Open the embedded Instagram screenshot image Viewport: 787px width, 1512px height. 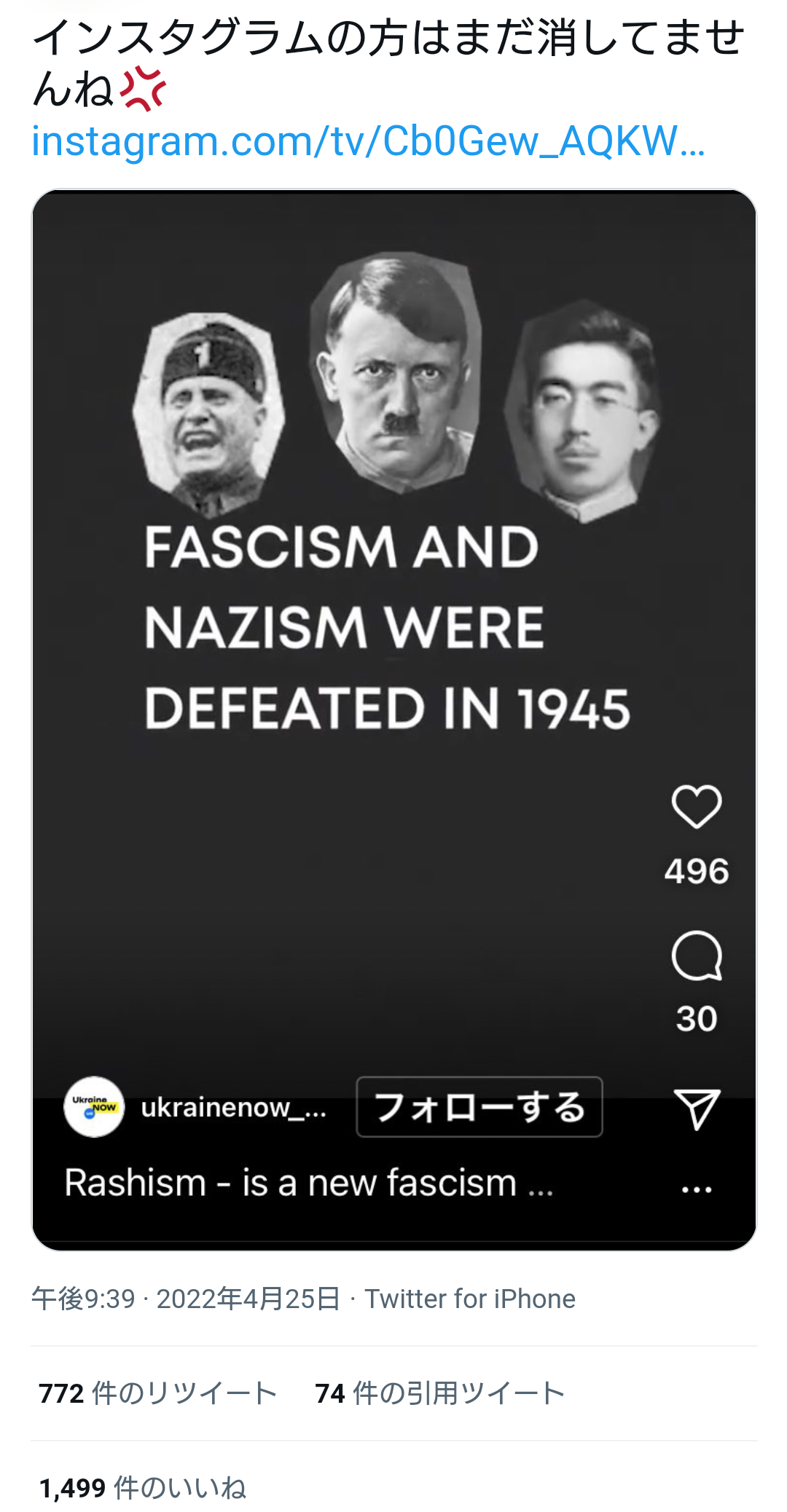(x=394, y=720)
